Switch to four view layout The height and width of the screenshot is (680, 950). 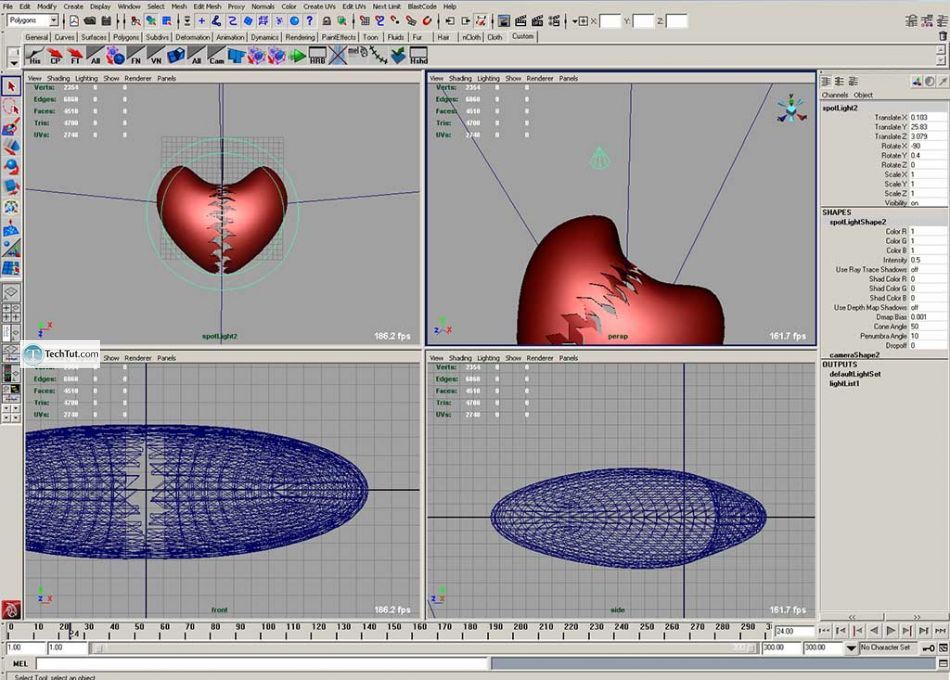[x=11, y=313]
